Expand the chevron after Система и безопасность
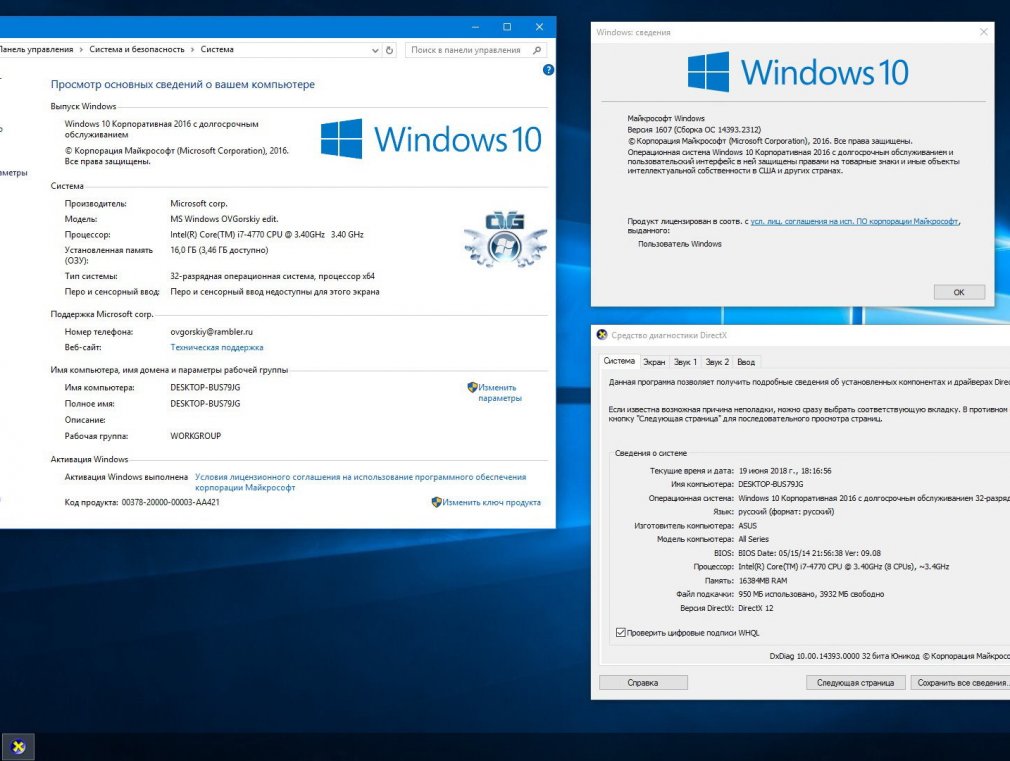1010x761 pixels. [x=192, y=50]
